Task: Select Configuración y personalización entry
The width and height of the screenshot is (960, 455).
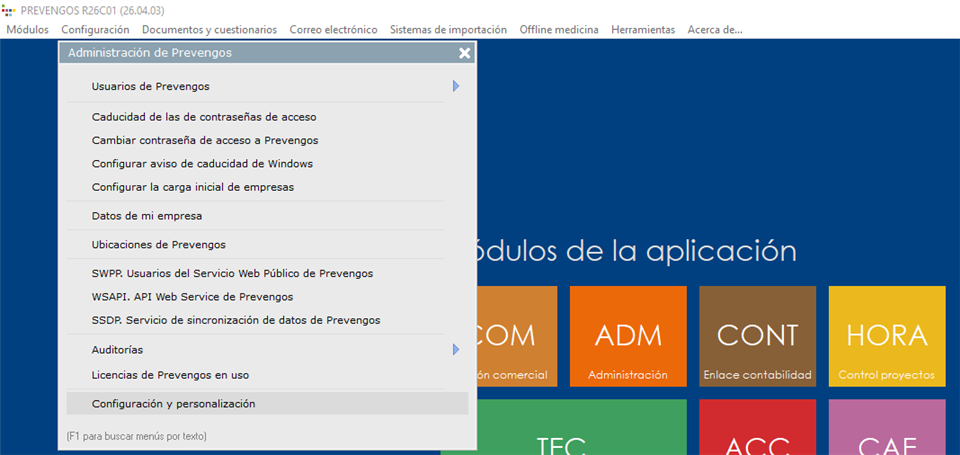Action: [x=173, y=404]
